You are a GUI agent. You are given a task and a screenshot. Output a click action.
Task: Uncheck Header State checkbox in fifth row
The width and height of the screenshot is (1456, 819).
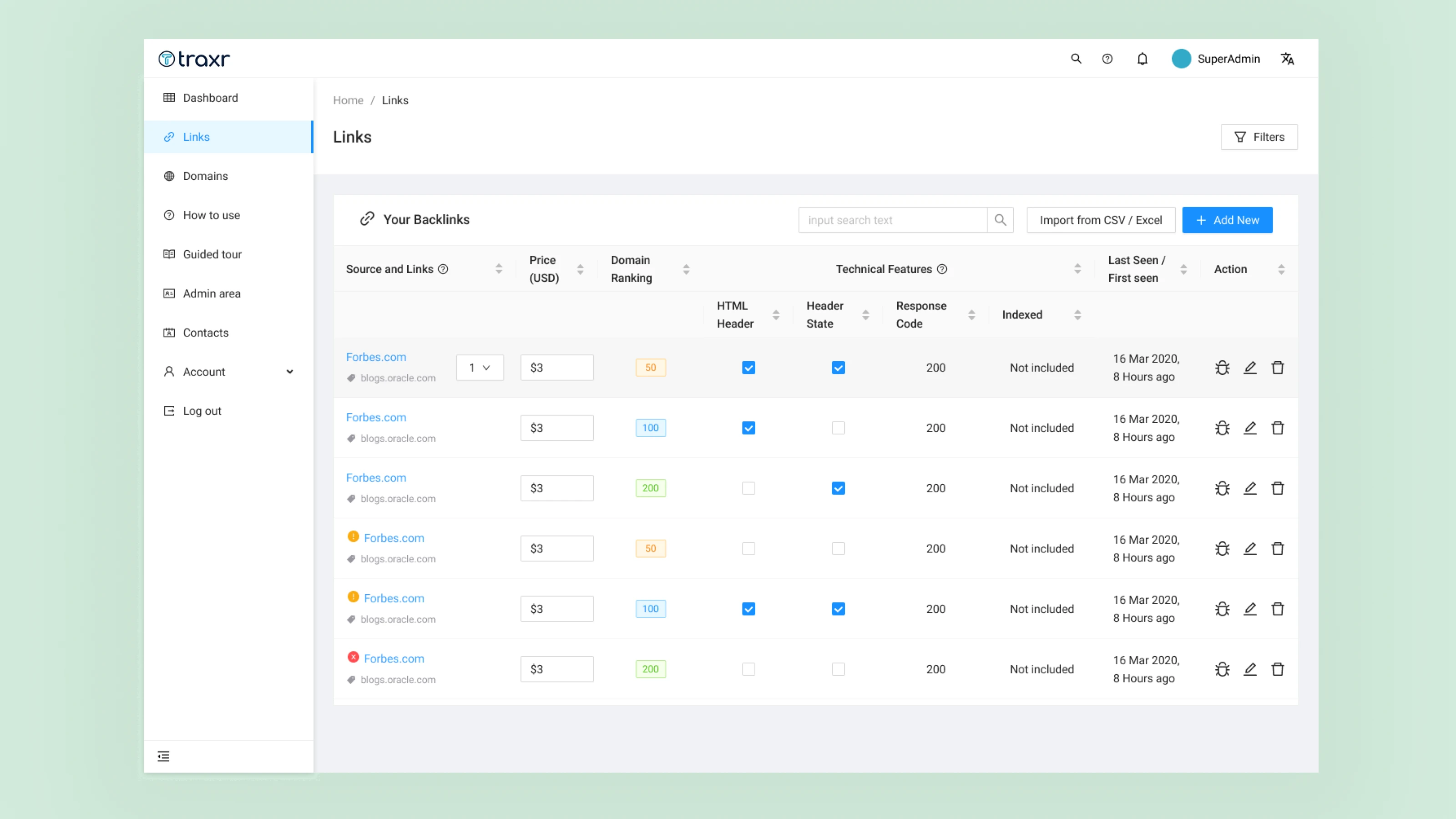point(838,609)
